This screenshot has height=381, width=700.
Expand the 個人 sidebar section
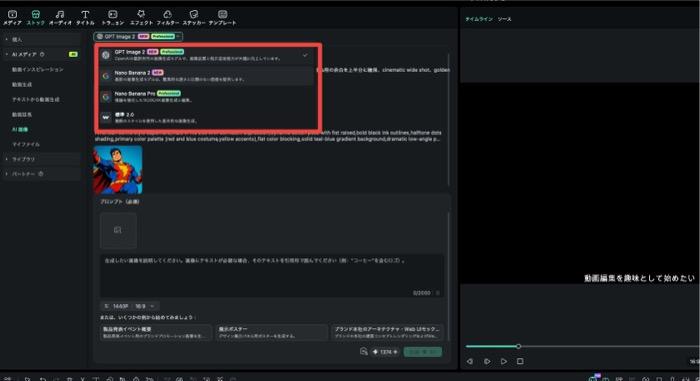[41, 39]
